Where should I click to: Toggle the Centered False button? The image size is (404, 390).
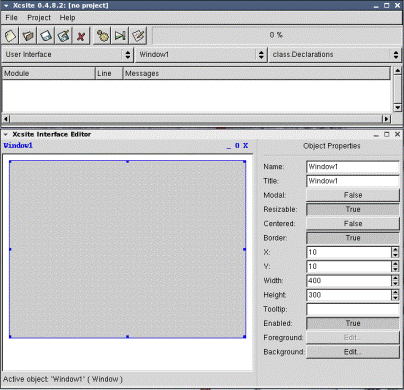pos(353,224)
